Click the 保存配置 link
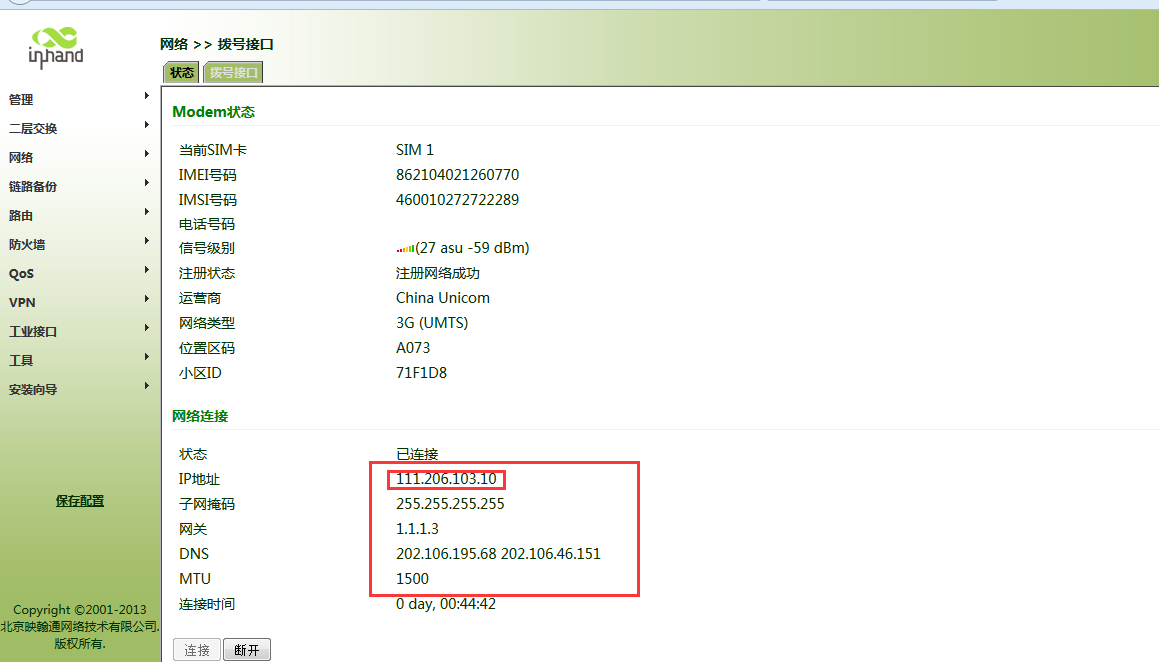The width and height of the screenshot is (1159, 662). 80,501
